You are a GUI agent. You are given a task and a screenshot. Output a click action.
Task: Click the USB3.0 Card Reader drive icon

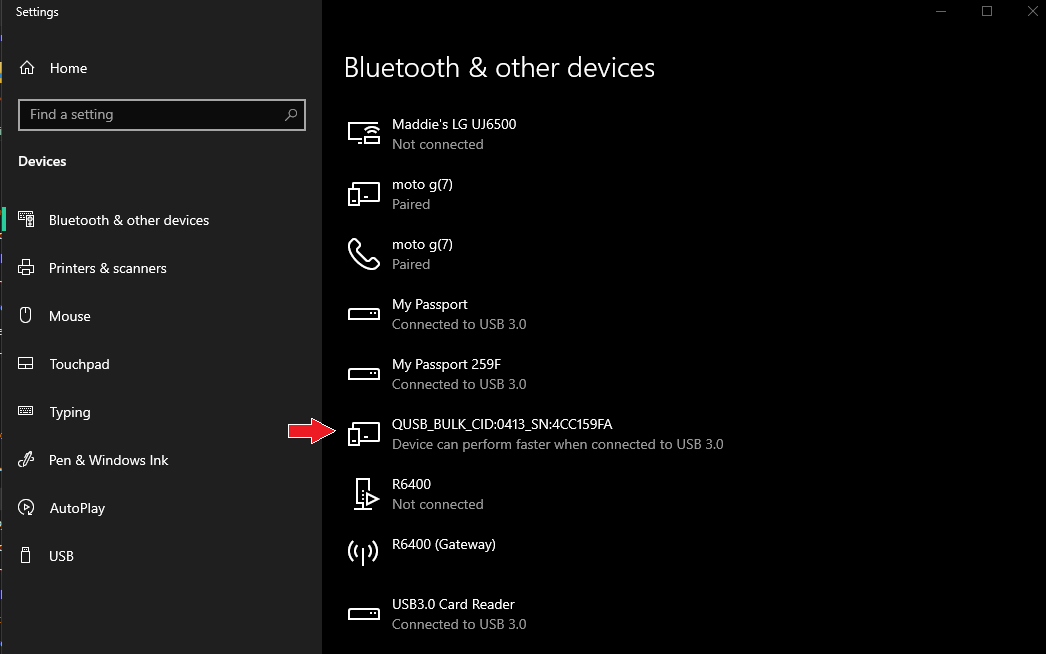click(x=363, y=614)
